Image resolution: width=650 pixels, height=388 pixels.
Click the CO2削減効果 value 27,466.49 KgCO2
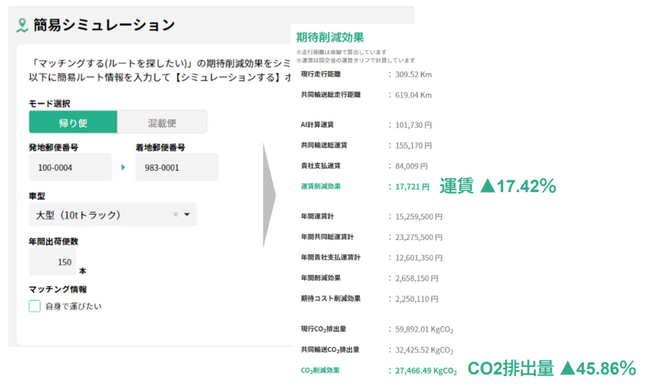[426, 371]
